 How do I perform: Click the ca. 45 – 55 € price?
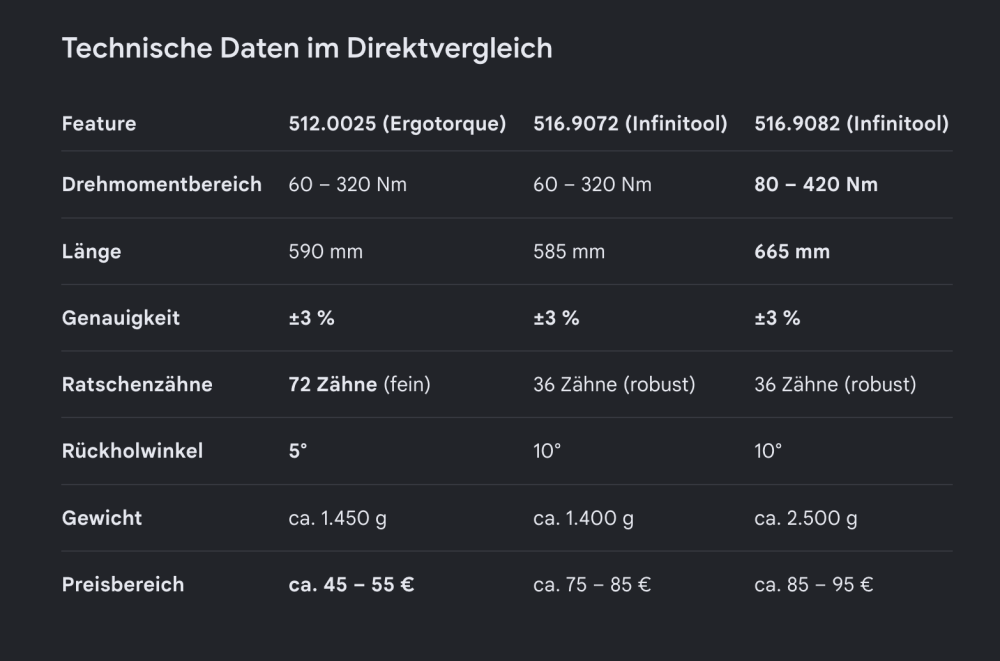(x=351, y=584)
